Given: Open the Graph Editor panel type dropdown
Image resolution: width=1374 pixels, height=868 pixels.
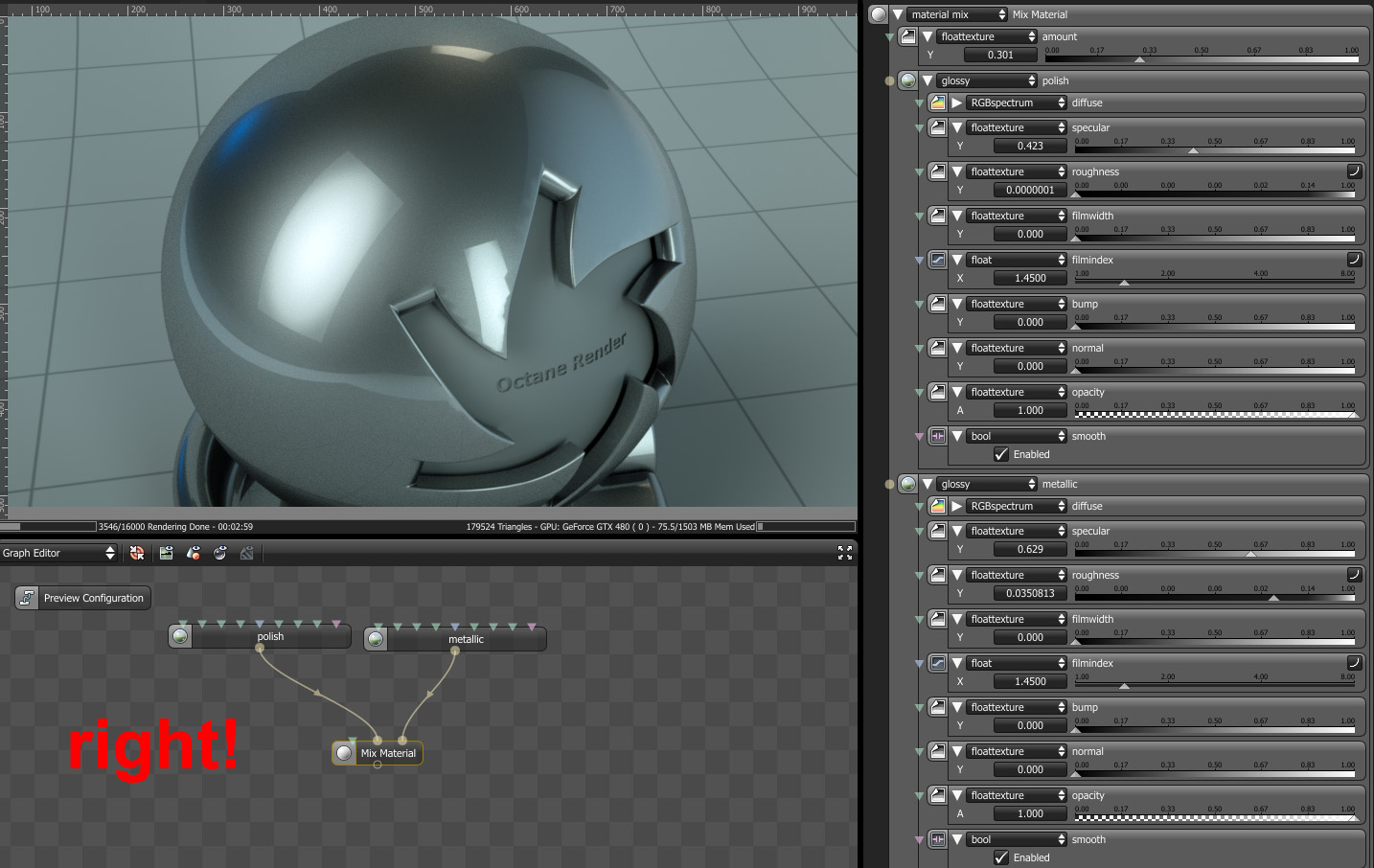Looking at the screenshot, I should tap(58, 553).
